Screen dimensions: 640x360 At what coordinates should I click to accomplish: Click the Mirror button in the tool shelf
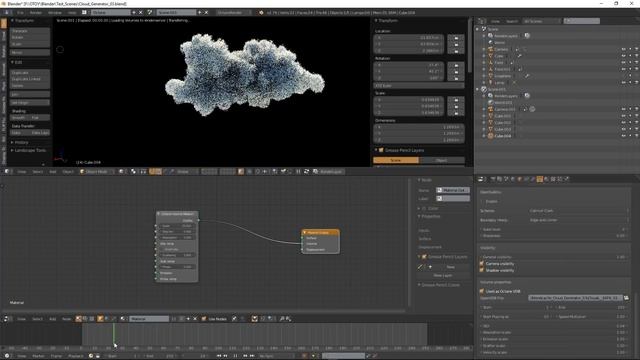(30, 53)
